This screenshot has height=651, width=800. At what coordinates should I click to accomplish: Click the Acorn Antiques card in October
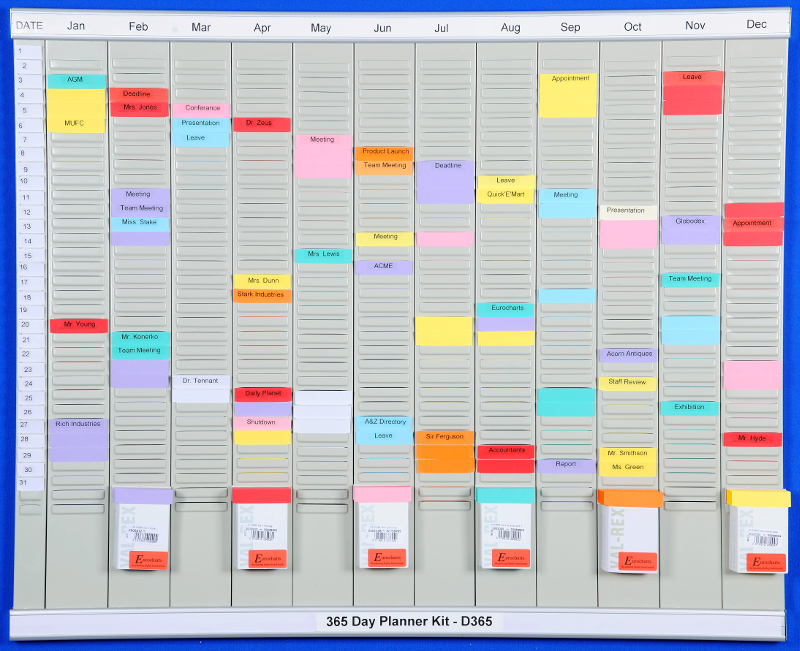[x=628, y=354]
